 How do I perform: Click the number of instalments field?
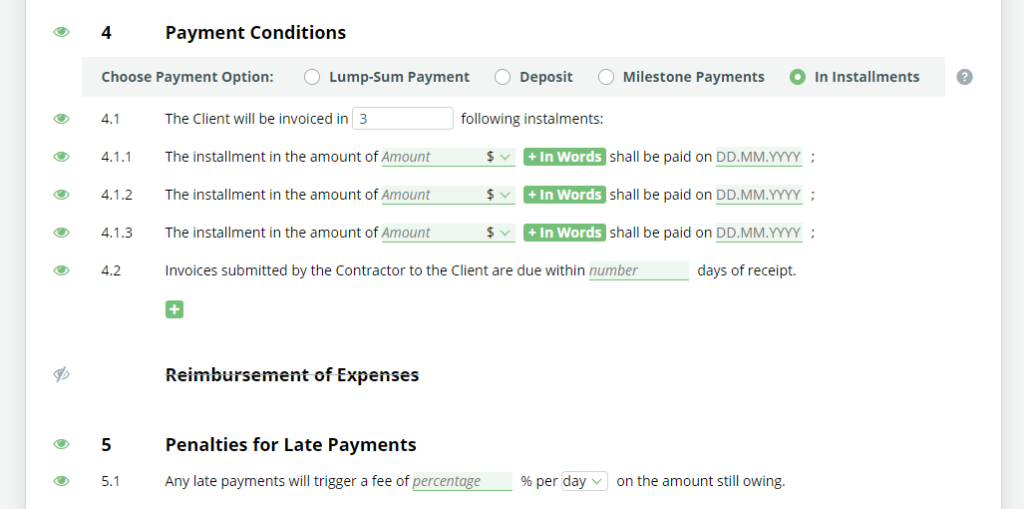403,119
